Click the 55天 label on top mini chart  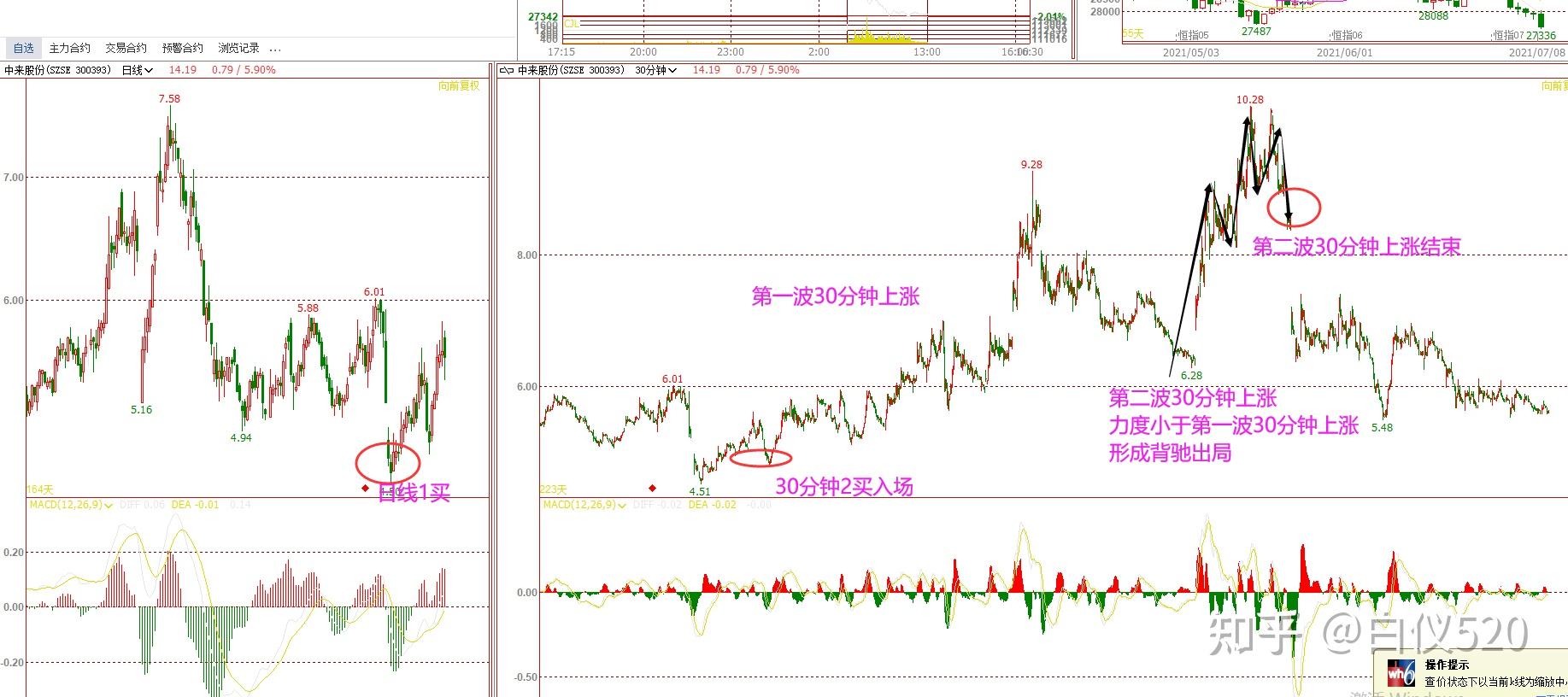coord(1133,33)
